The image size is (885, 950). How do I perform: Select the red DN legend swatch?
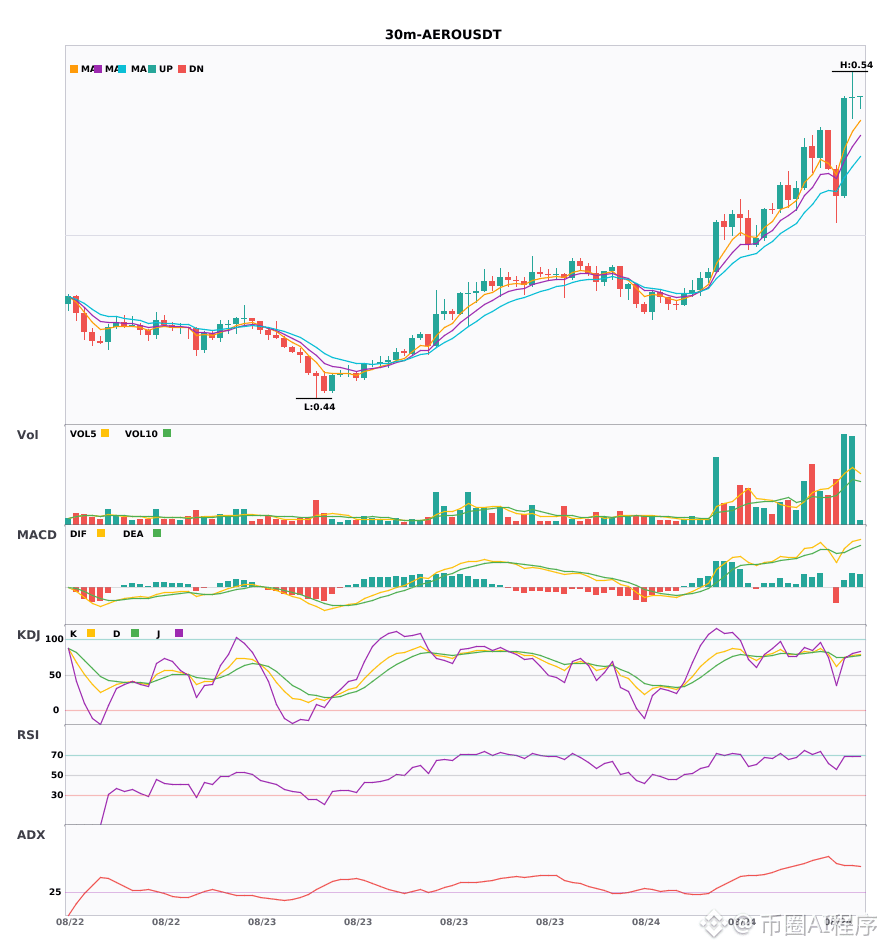click(x=182, y=69)
